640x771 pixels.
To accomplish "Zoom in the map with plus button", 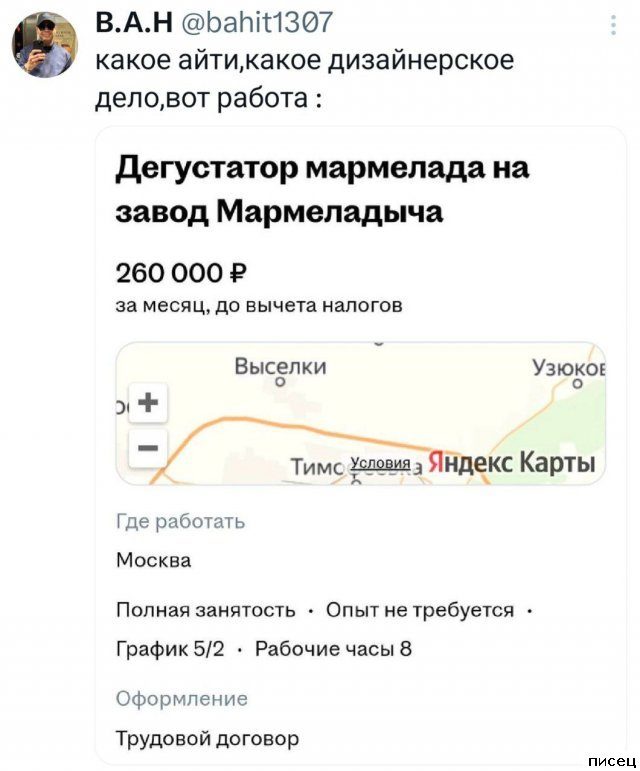I will click(149, 402).
